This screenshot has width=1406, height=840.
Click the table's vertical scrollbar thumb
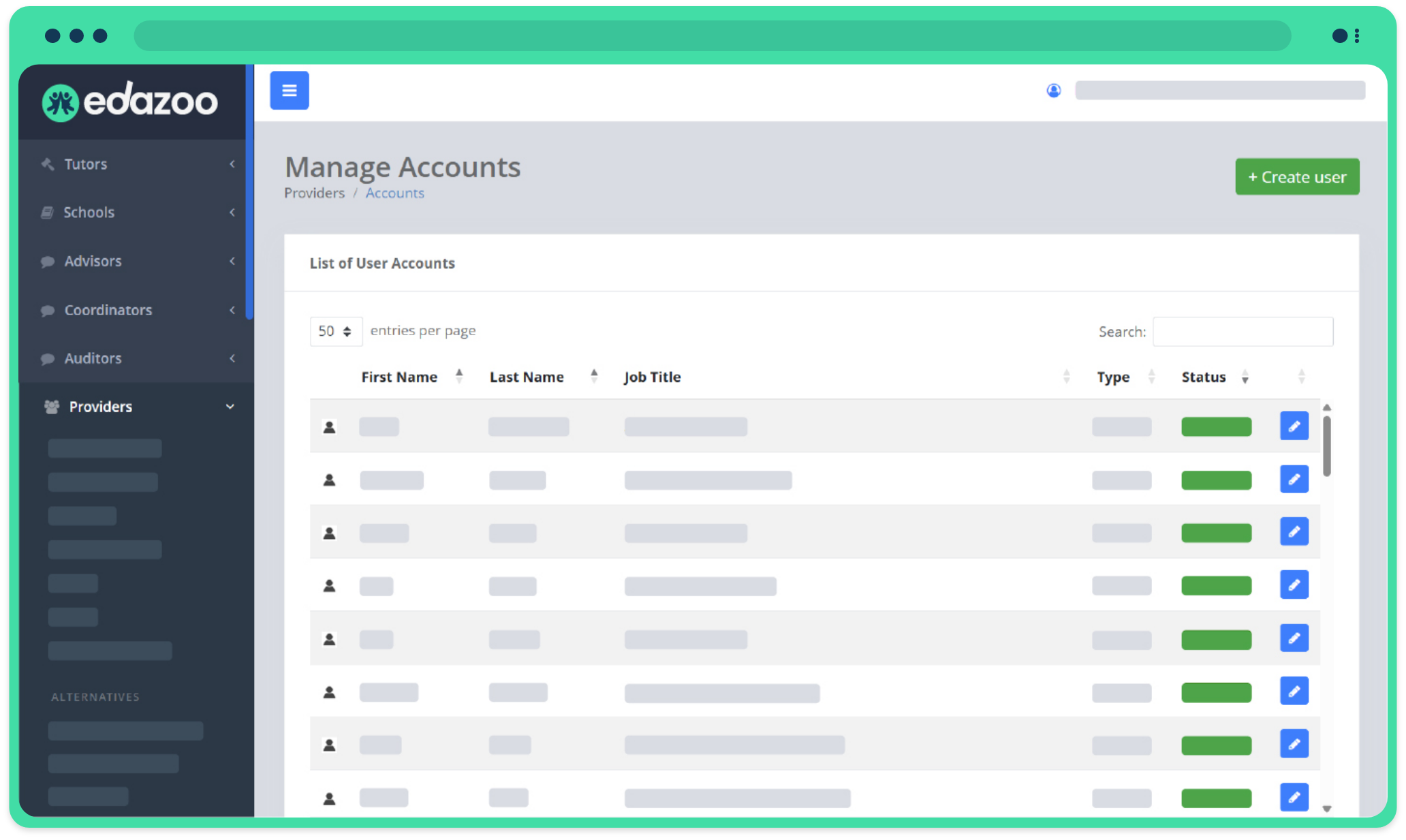[1326, 446]
